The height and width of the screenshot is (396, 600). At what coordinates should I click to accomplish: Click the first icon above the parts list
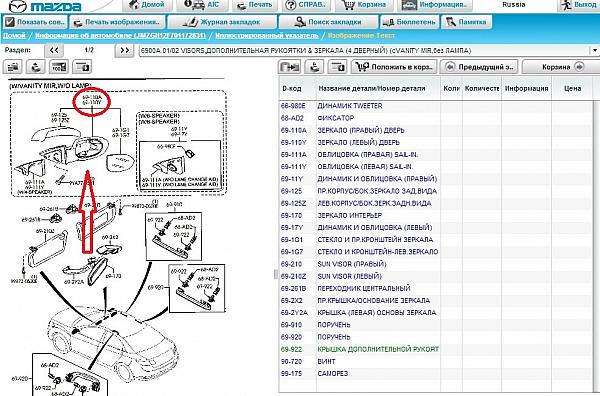click(x=290, y=67)
